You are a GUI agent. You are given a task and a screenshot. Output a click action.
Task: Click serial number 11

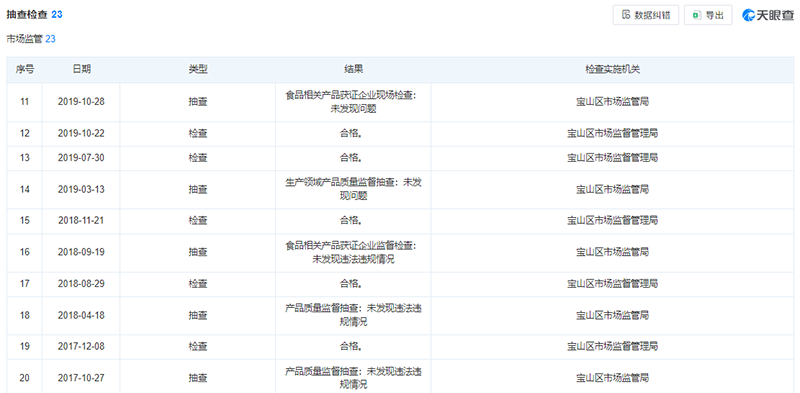coord(24,102)
